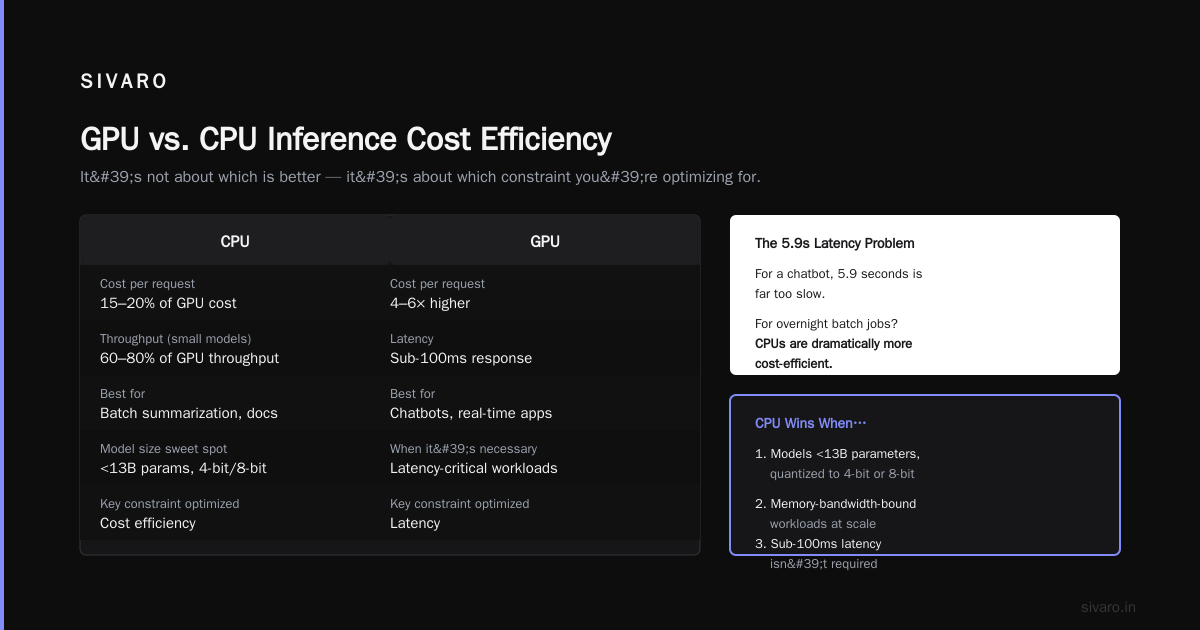Click 'For a chatbot, 5.9 seconds is' line
The image size is (1200, 630).
[x=839, y=273]
